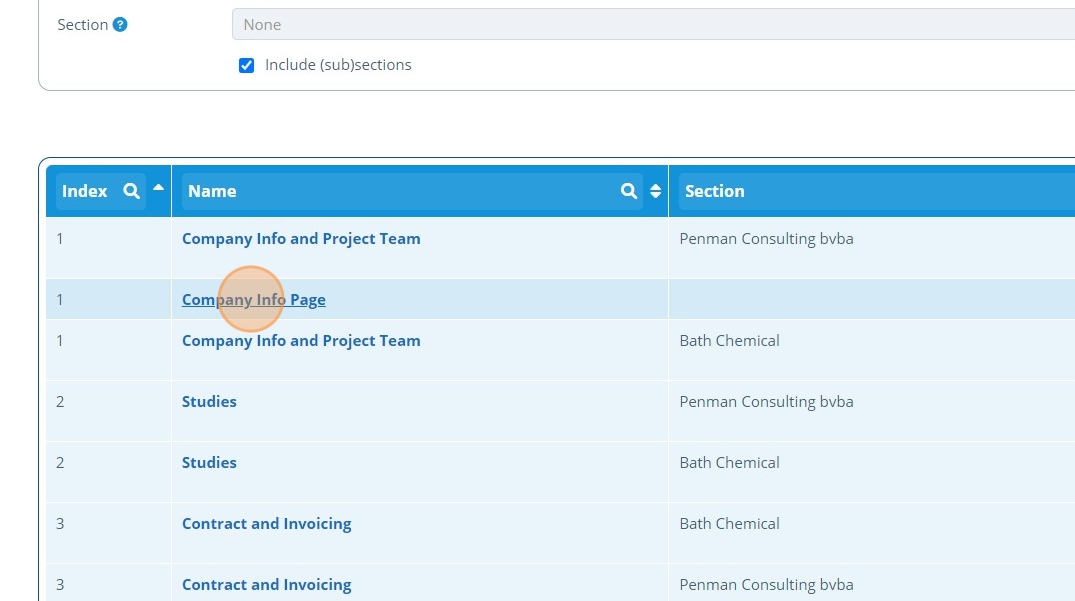
Task: Open the Company Info Page link
Action: tap(254, 300)
